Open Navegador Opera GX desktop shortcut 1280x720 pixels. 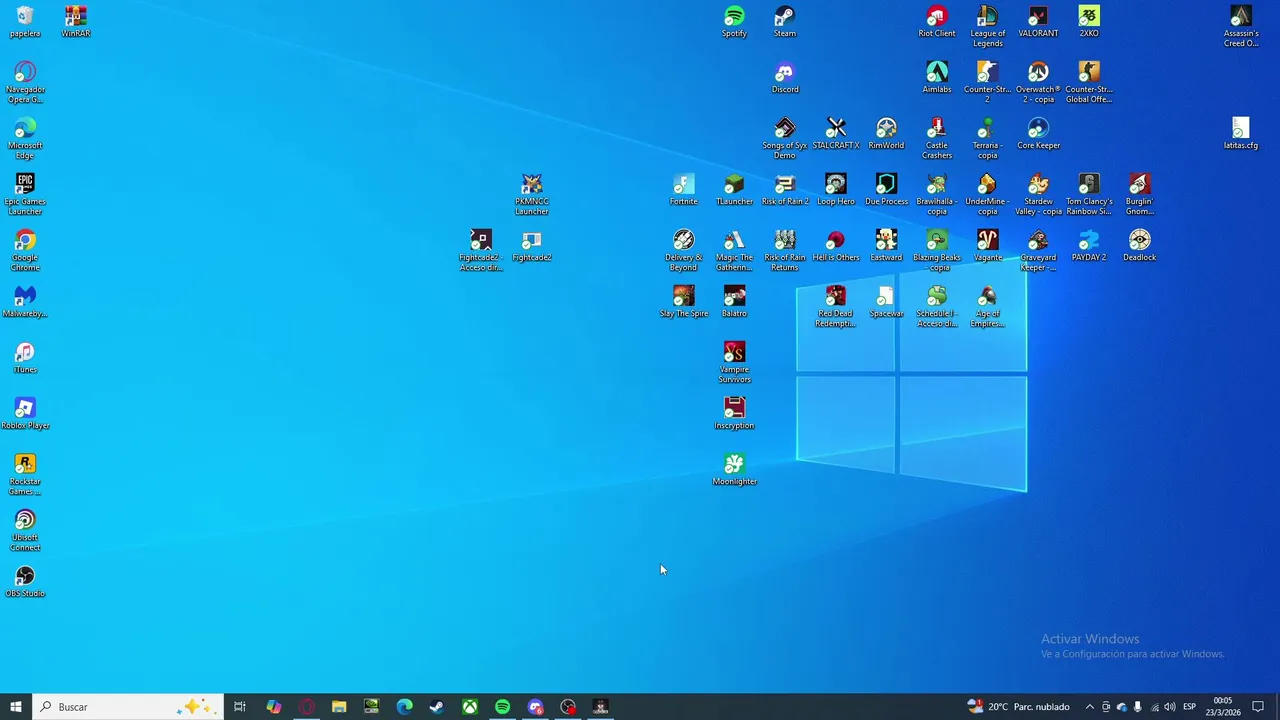click(x=25, y=82)
